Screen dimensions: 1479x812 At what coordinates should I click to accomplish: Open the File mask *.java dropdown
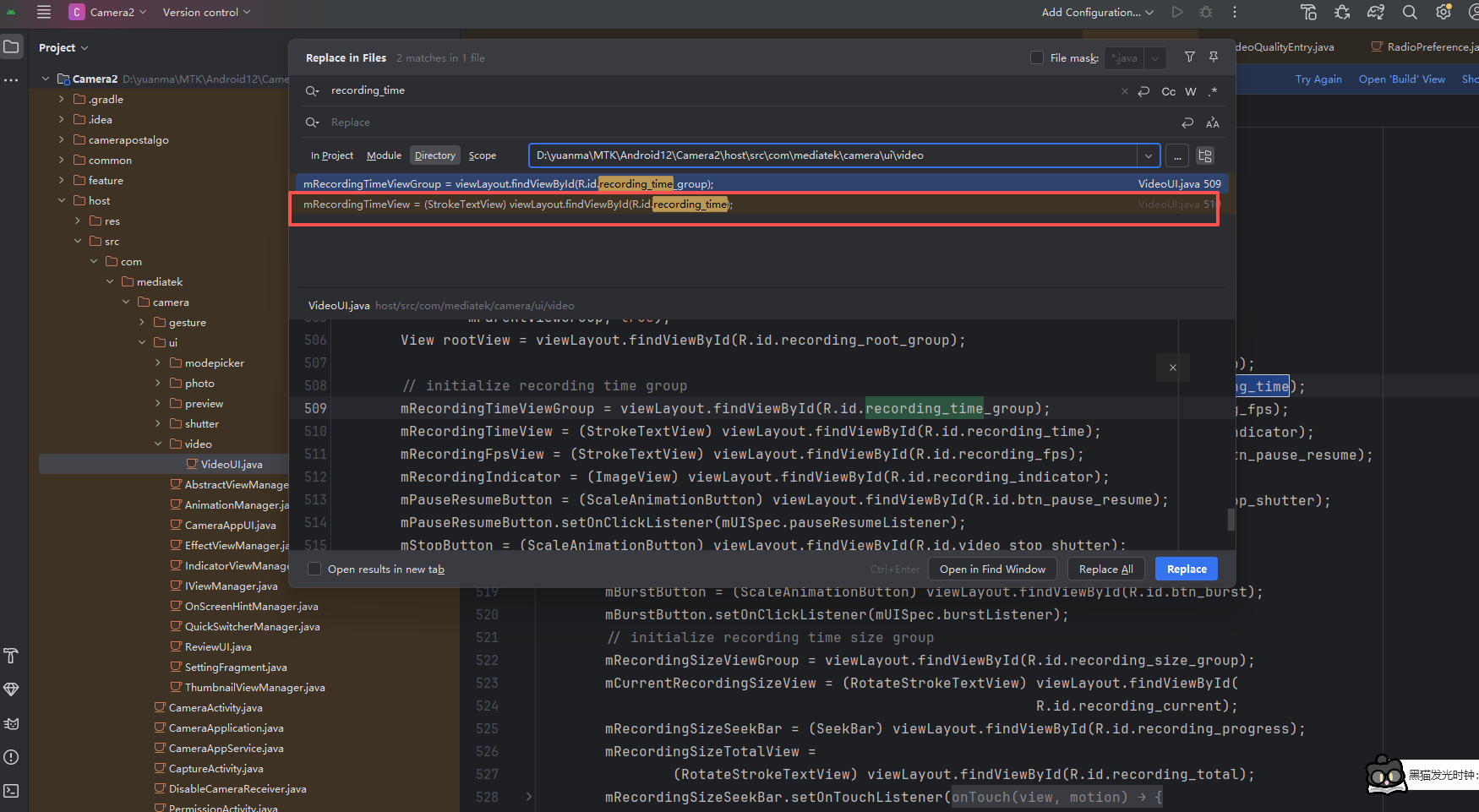coord(1154,58)
